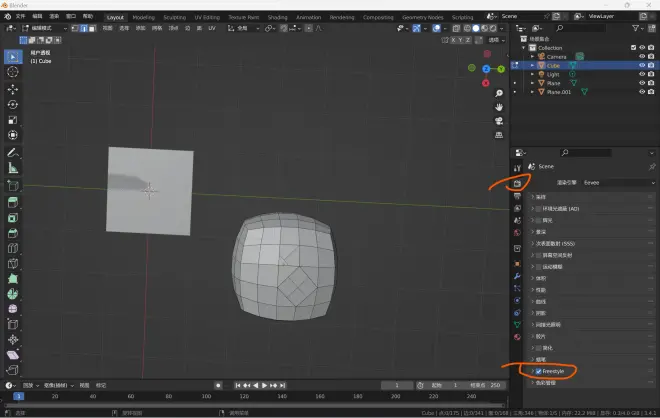Expand the Camera item in outliner
This screenshot has height=418, width=660.
tap(532, 56)
